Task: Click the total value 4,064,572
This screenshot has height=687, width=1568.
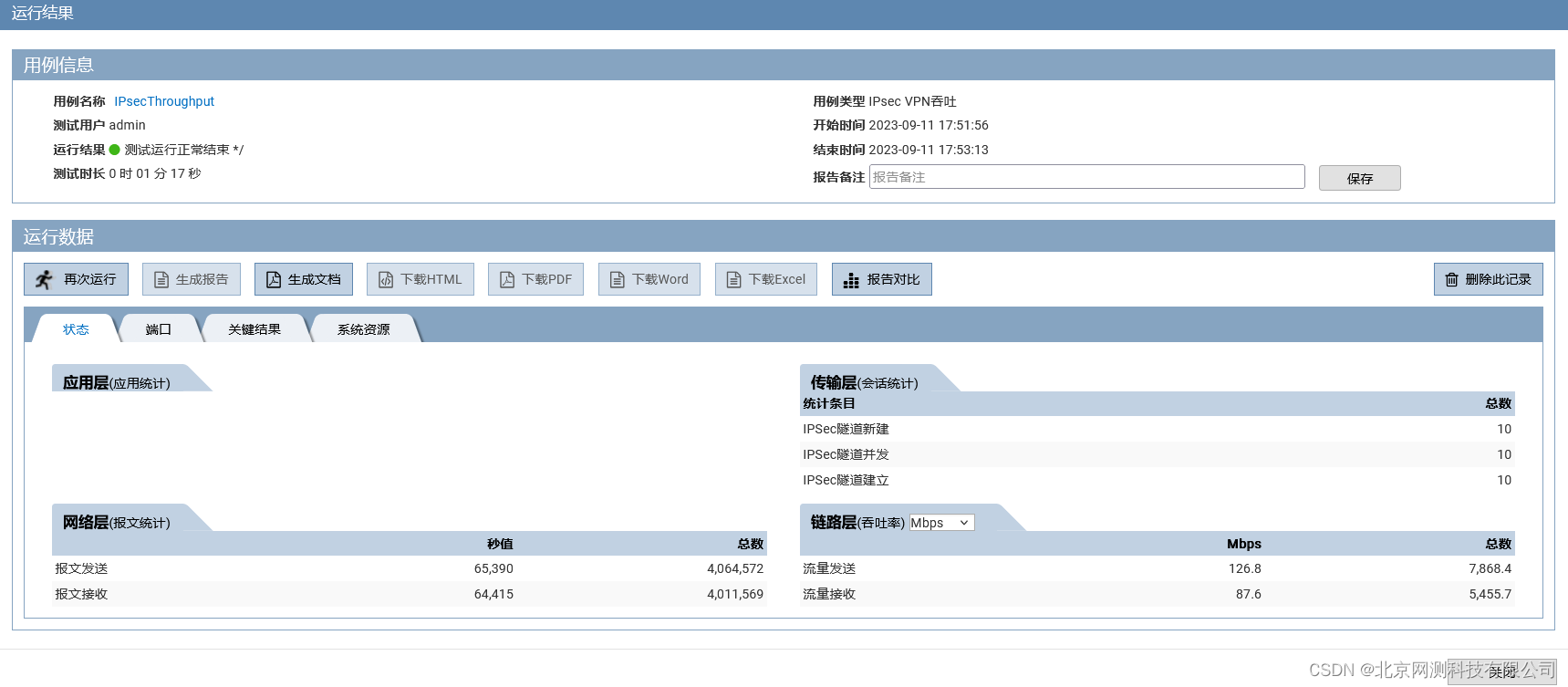Action: (x=735, y=568)
